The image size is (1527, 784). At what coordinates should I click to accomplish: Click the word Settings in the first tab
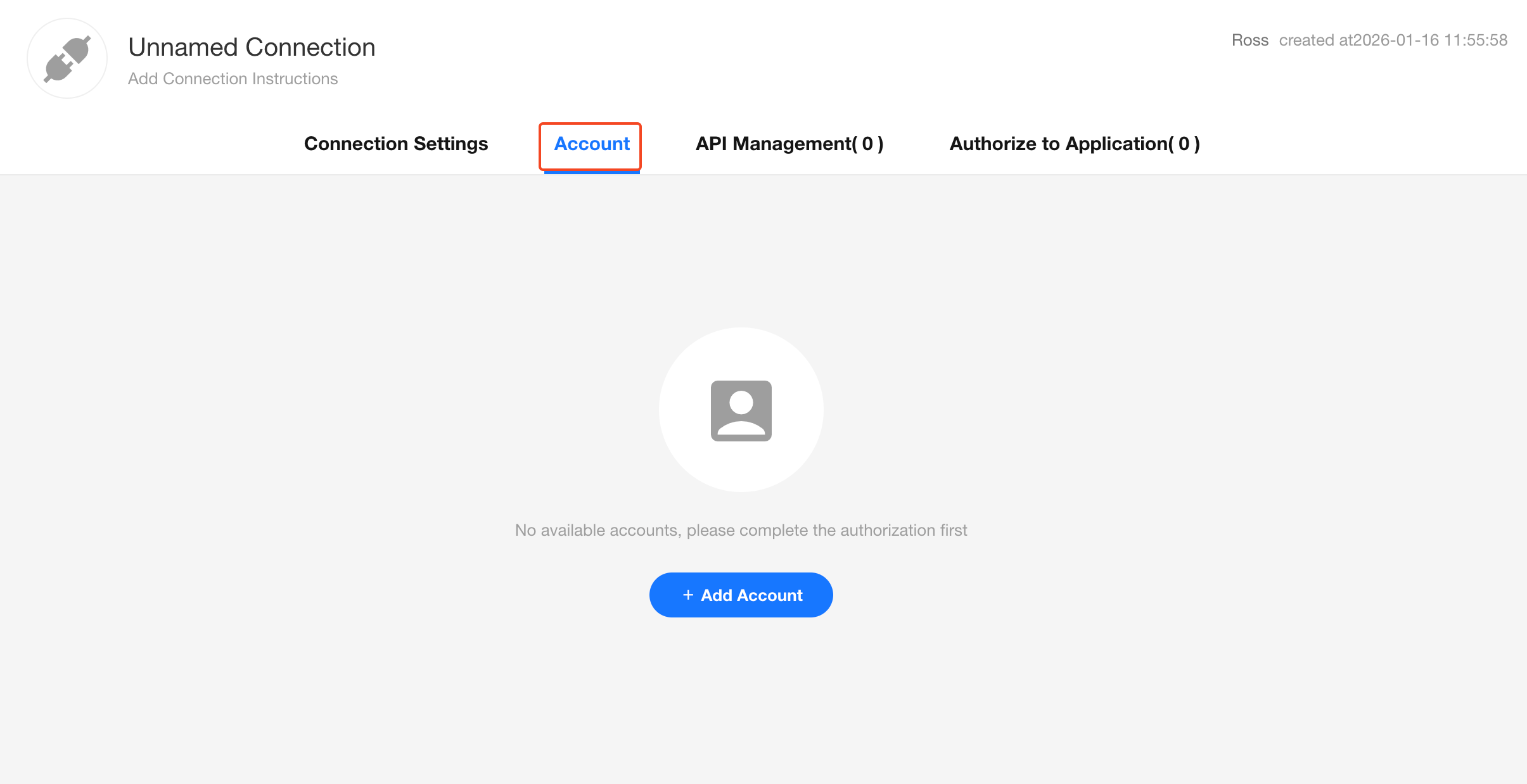(450, 144)
